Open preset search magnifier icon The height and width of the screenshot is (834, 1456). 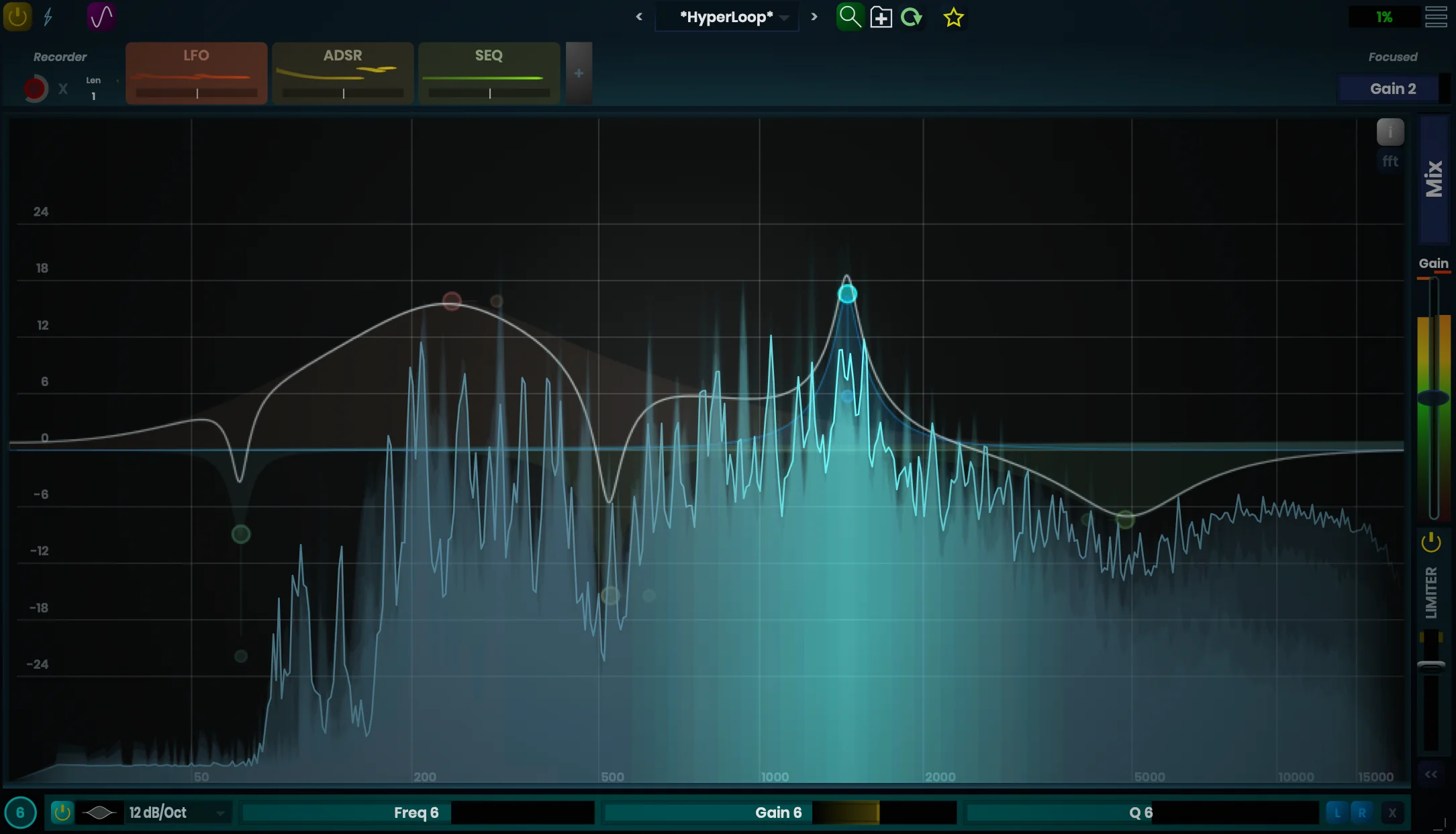click(849, 16)
